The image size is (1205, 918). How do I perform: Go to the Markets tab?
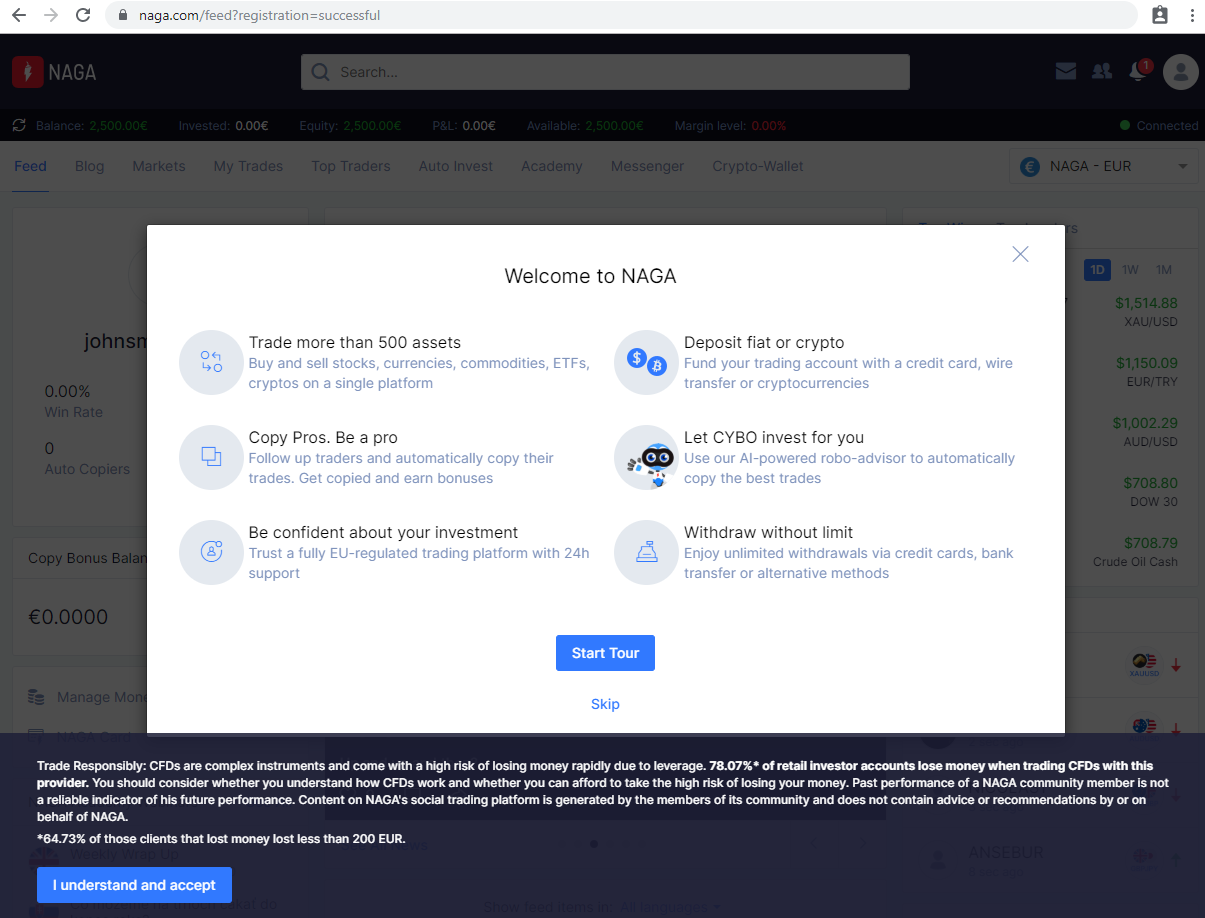point(159,166)
